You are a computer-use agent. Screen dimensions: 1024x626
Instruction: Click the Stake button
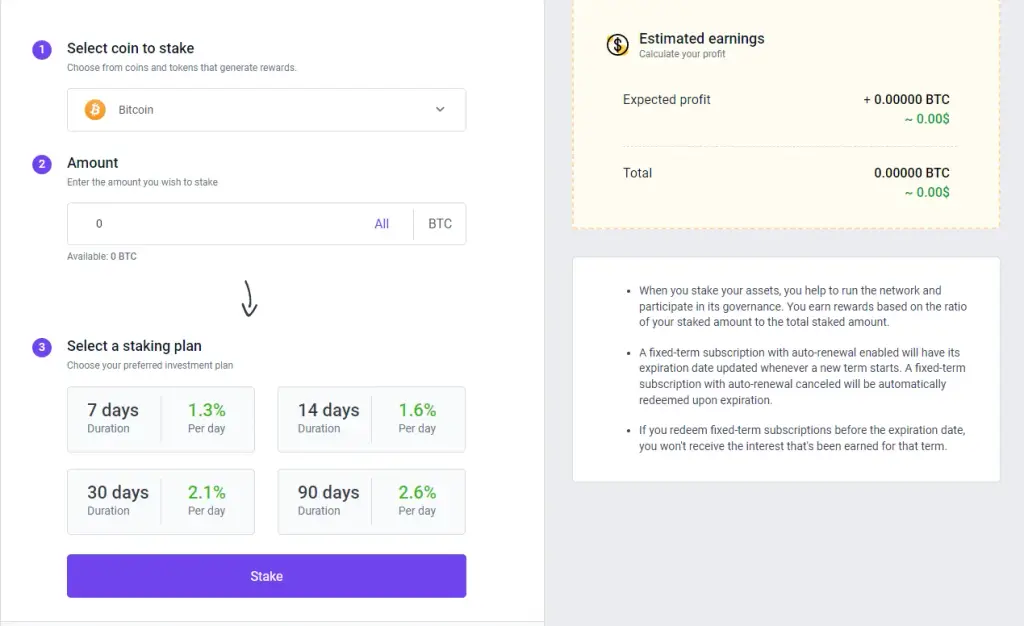pos(266,576)
